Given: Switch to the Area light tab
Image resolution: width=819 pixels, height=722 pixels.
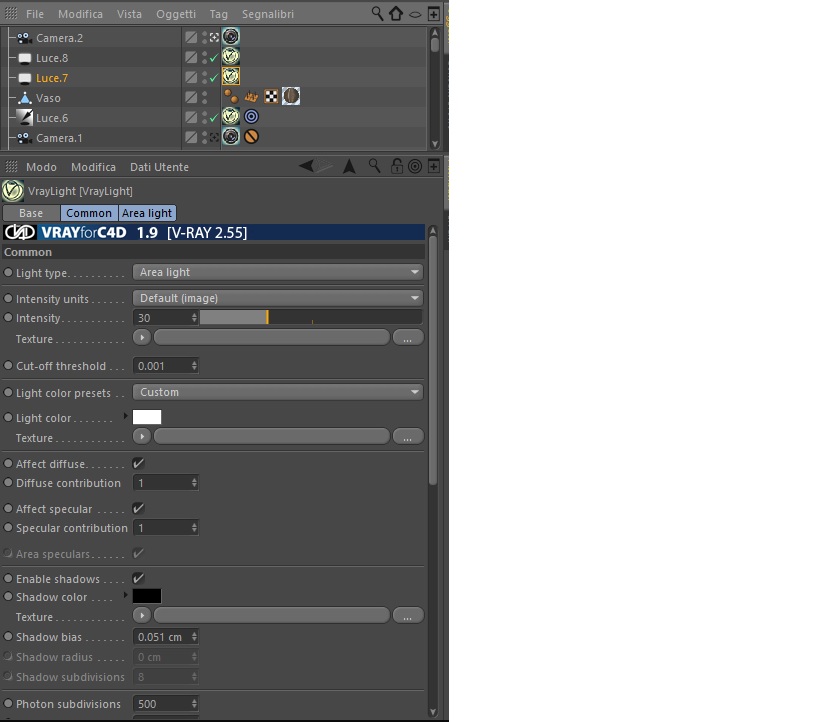Looking at the screenshot, I should 147,213.
